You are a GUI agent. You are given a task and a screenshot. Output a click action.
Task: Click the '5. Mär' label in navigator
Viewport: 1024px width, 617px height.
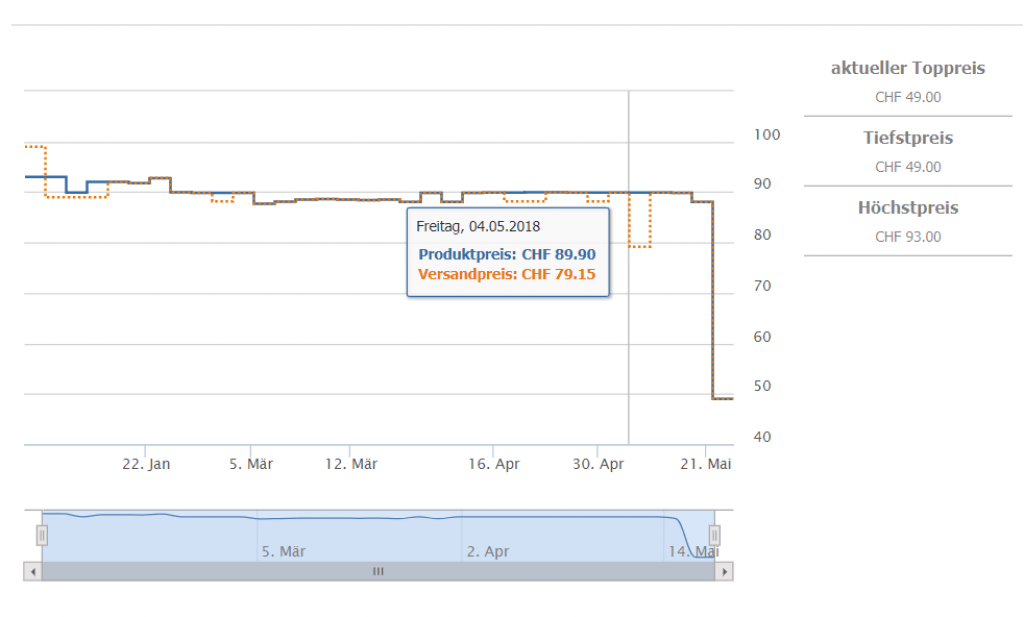283,552
